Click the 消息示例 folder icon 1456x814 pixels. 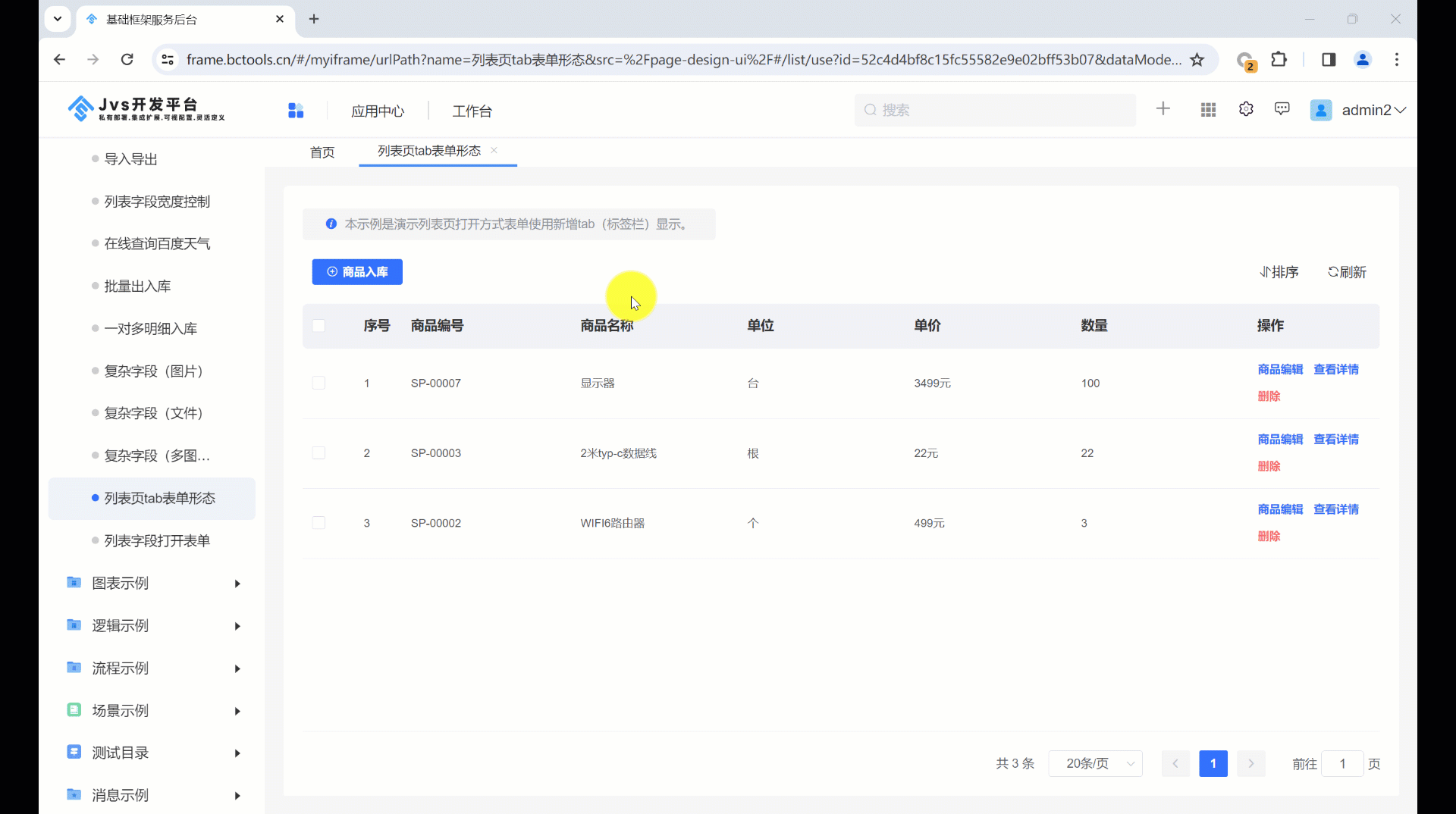(74, 794)
